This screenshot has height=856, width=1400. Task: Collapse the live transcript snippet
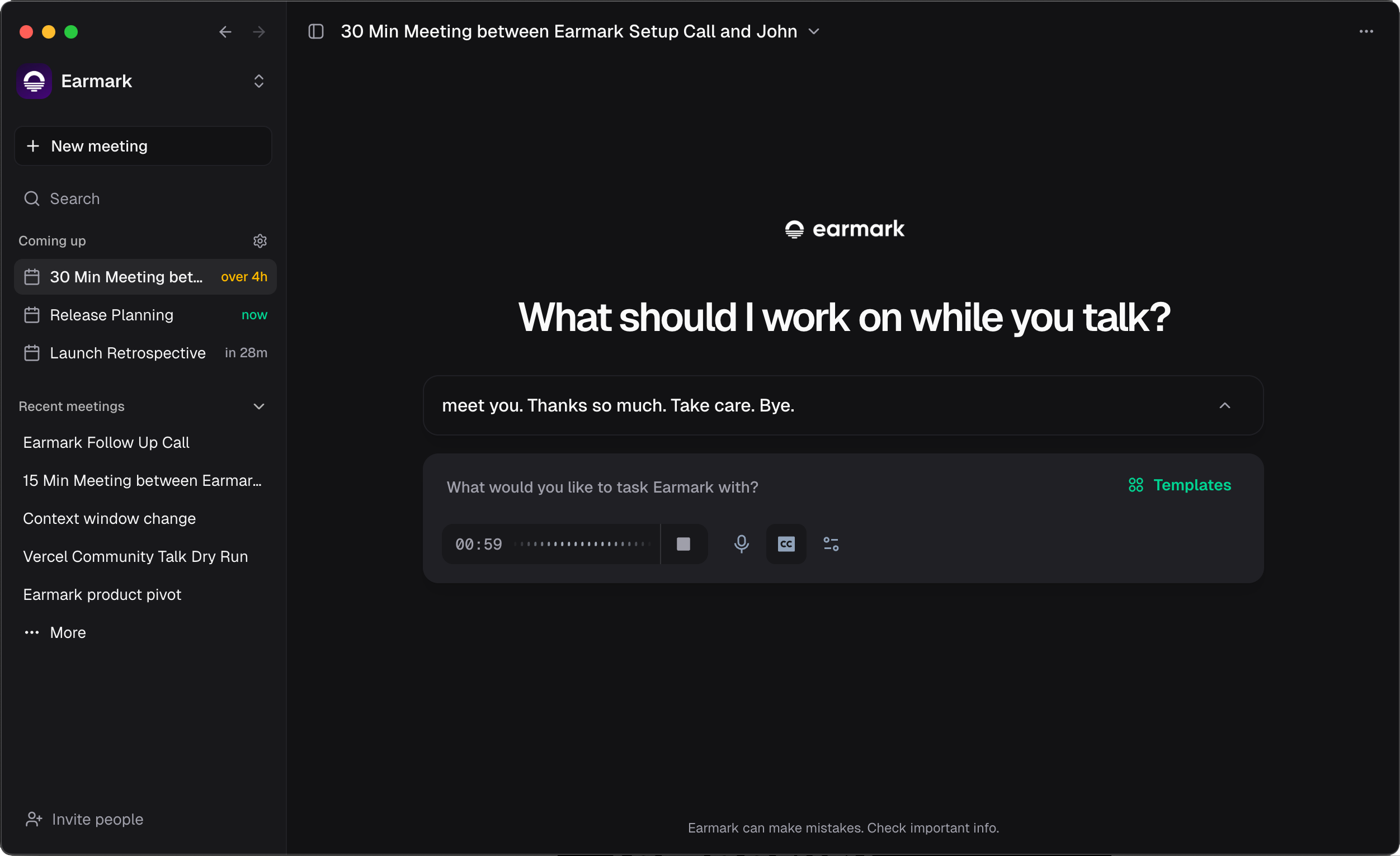pos(1225,405)
